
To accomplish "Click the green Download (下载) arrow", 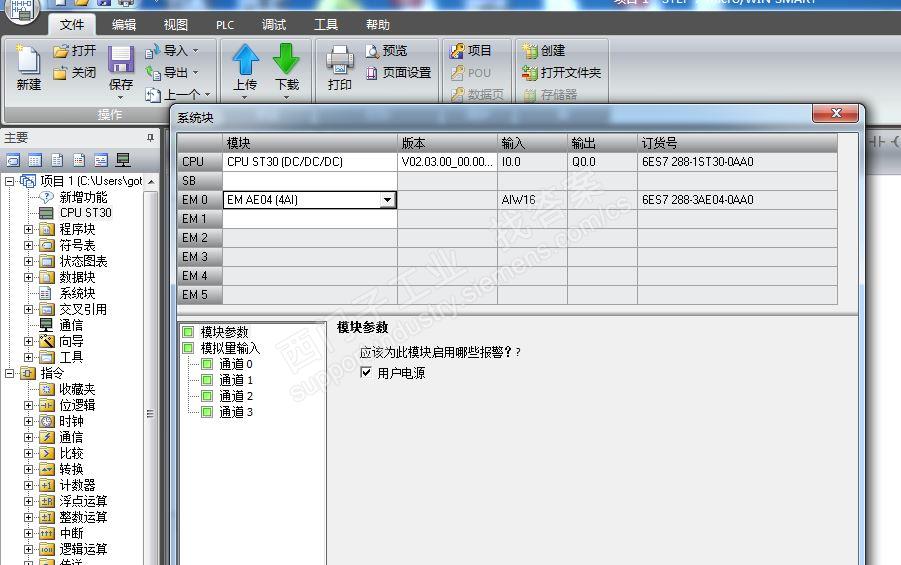I will click(x=286, y=59).
